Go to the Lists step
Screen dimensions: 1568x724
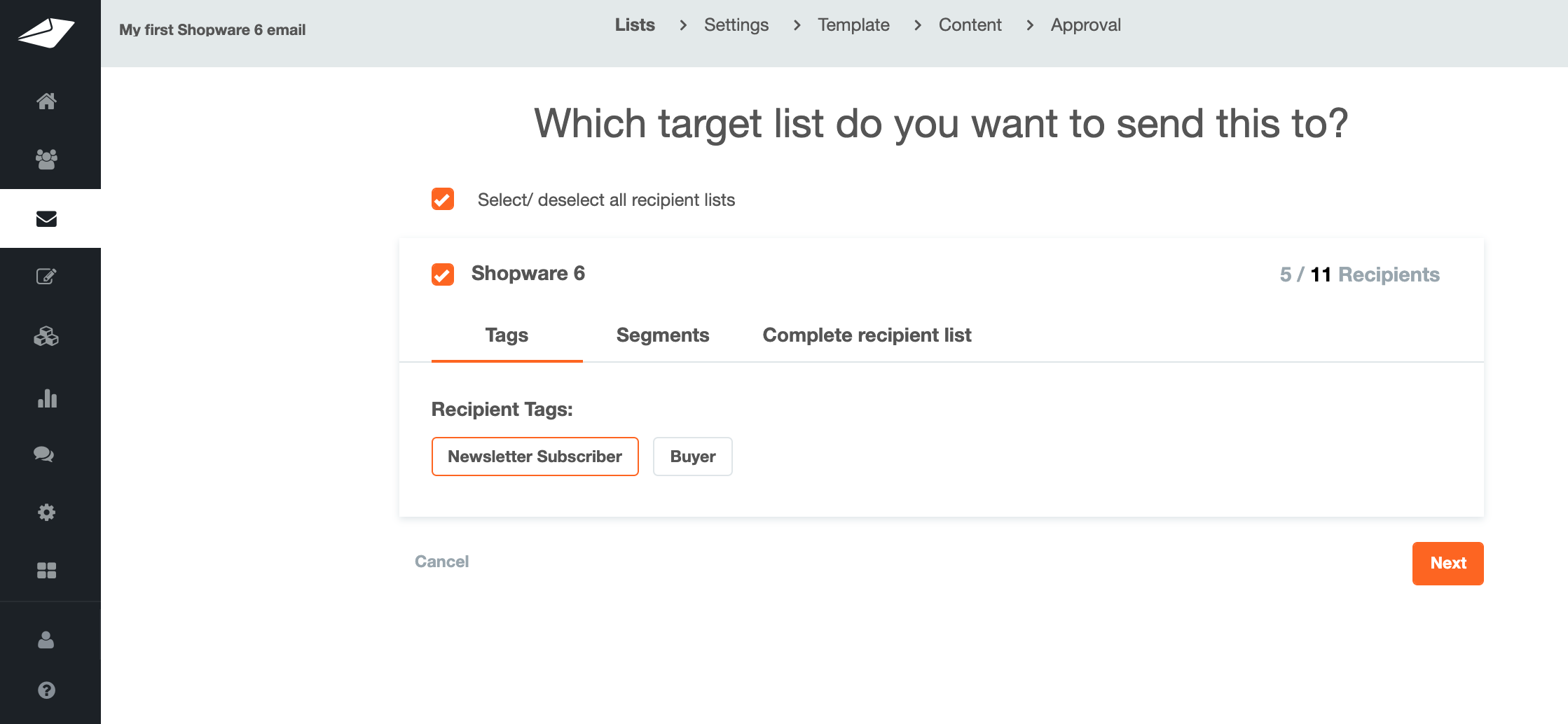(x=635, y=25)
